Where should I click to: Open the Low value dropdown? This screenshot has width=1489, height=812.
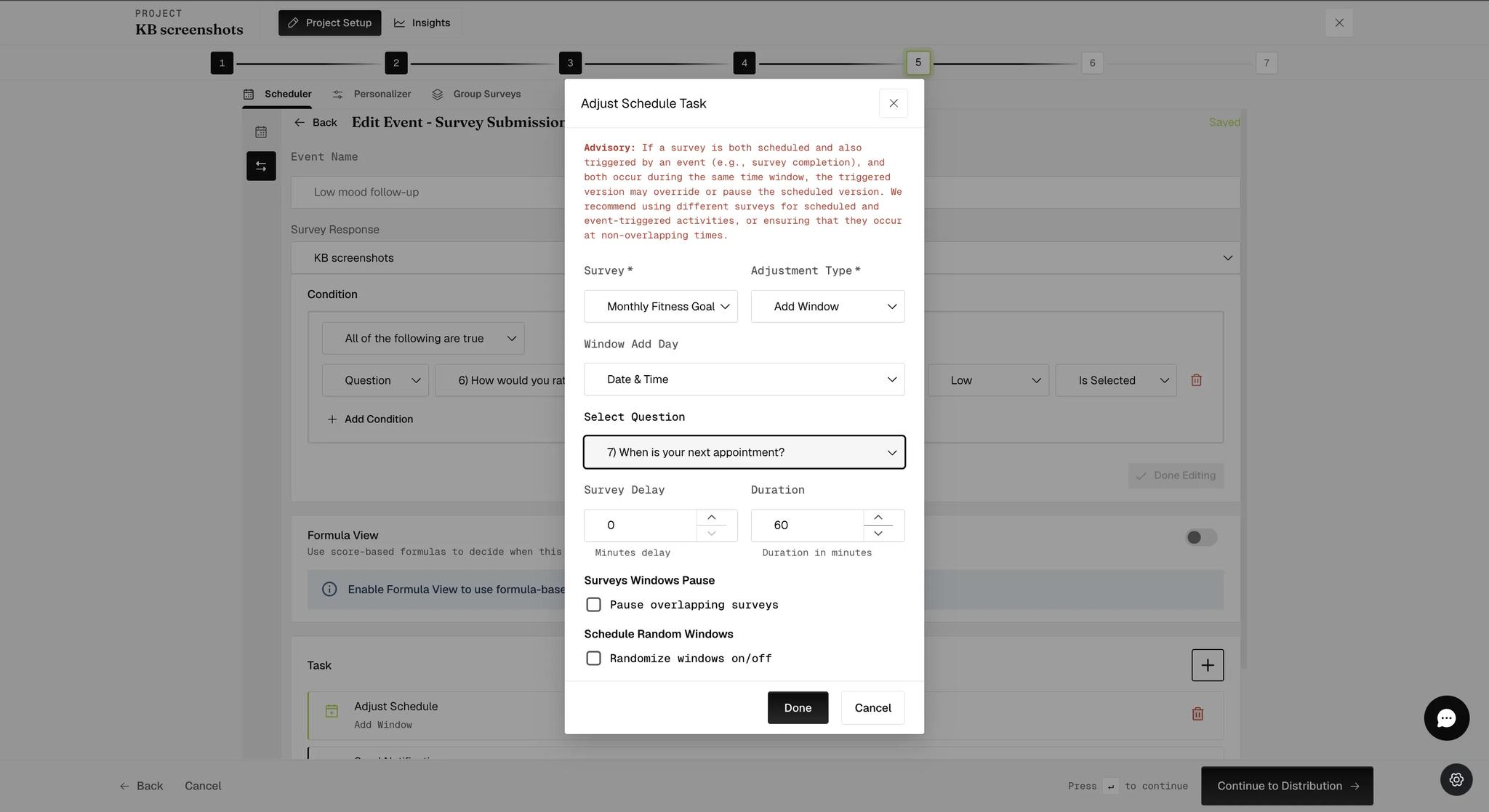pyautogui.click(x=988, y=380)
